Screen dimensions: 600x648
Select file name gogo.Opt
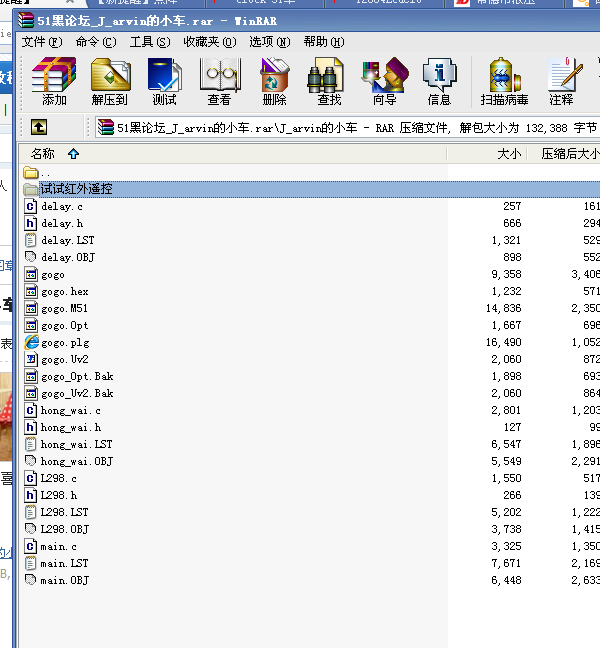coord(64,325)
